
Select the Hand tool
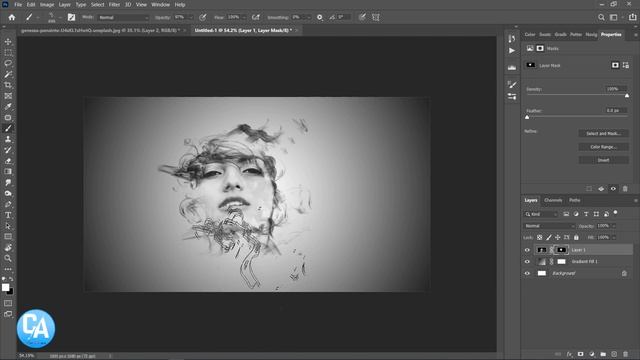pos(8,247)
